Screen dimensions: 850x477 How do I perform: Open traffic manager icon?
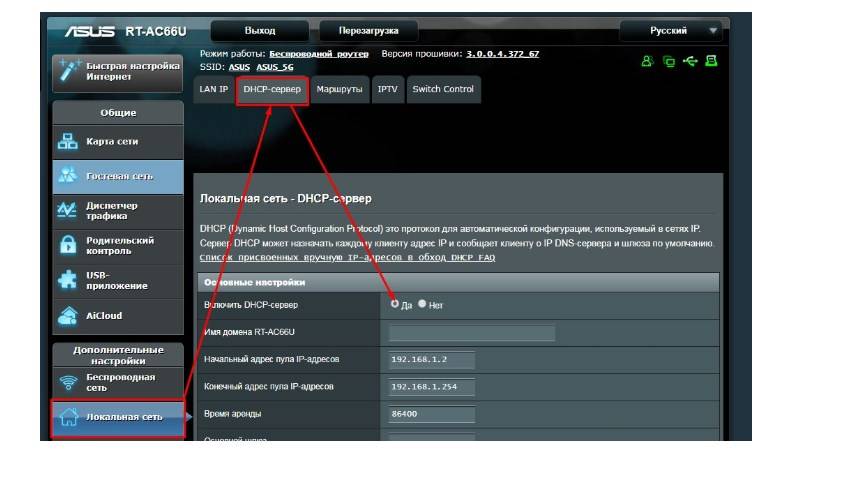[x=67, y=210]
